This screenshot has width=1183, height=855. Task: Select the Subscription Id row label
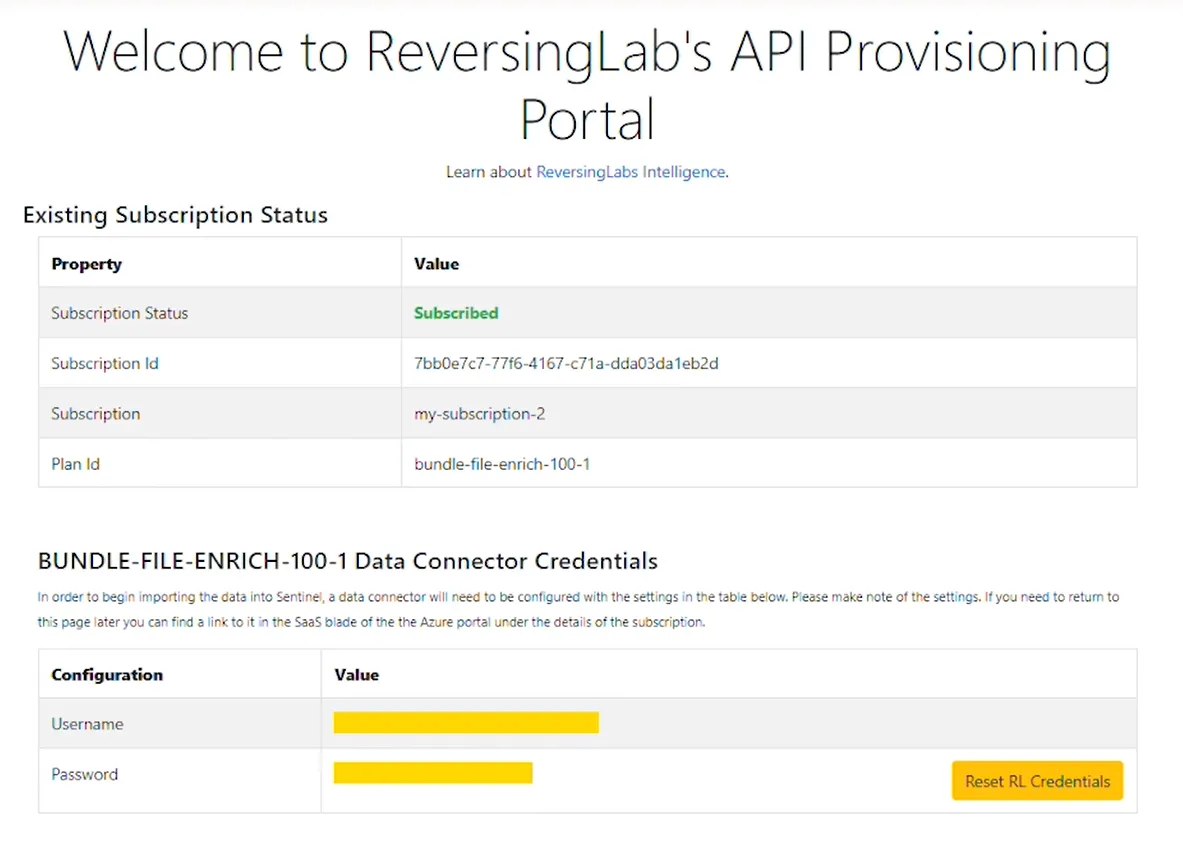[104, 362]
